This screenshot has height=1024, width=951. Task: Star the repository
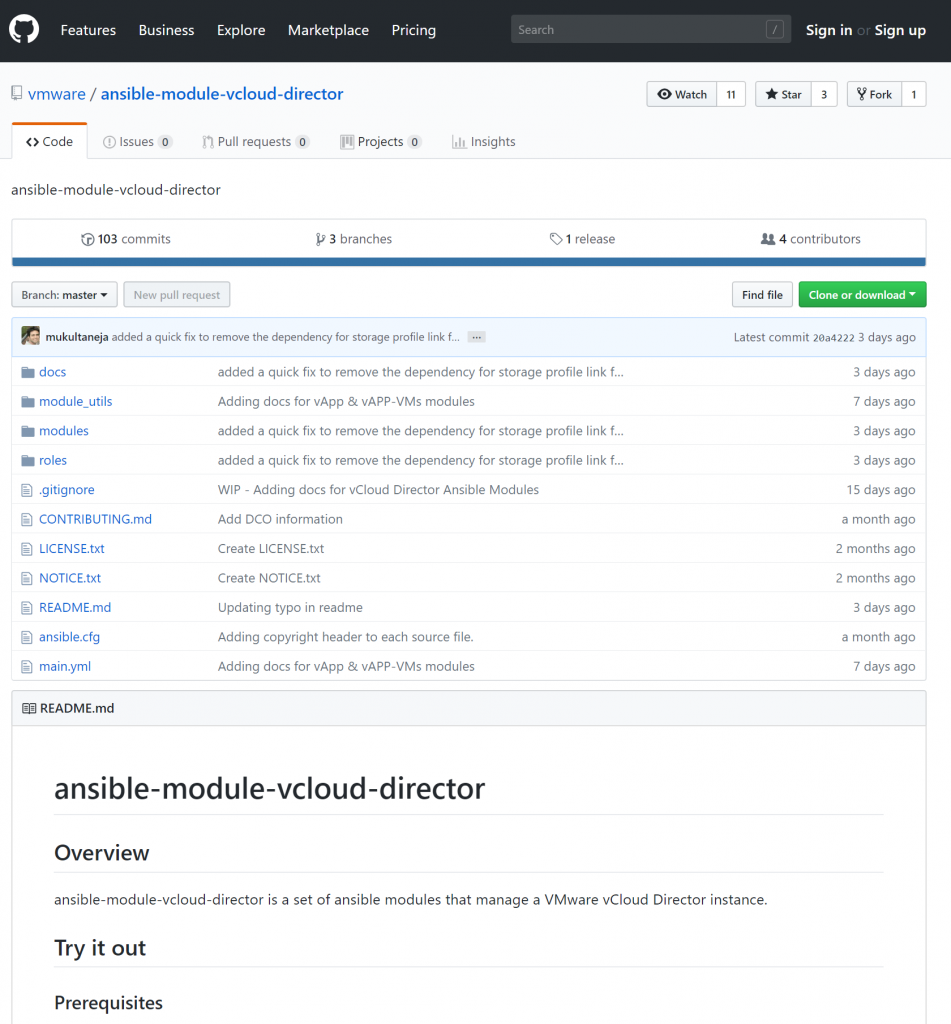[783, 94]
